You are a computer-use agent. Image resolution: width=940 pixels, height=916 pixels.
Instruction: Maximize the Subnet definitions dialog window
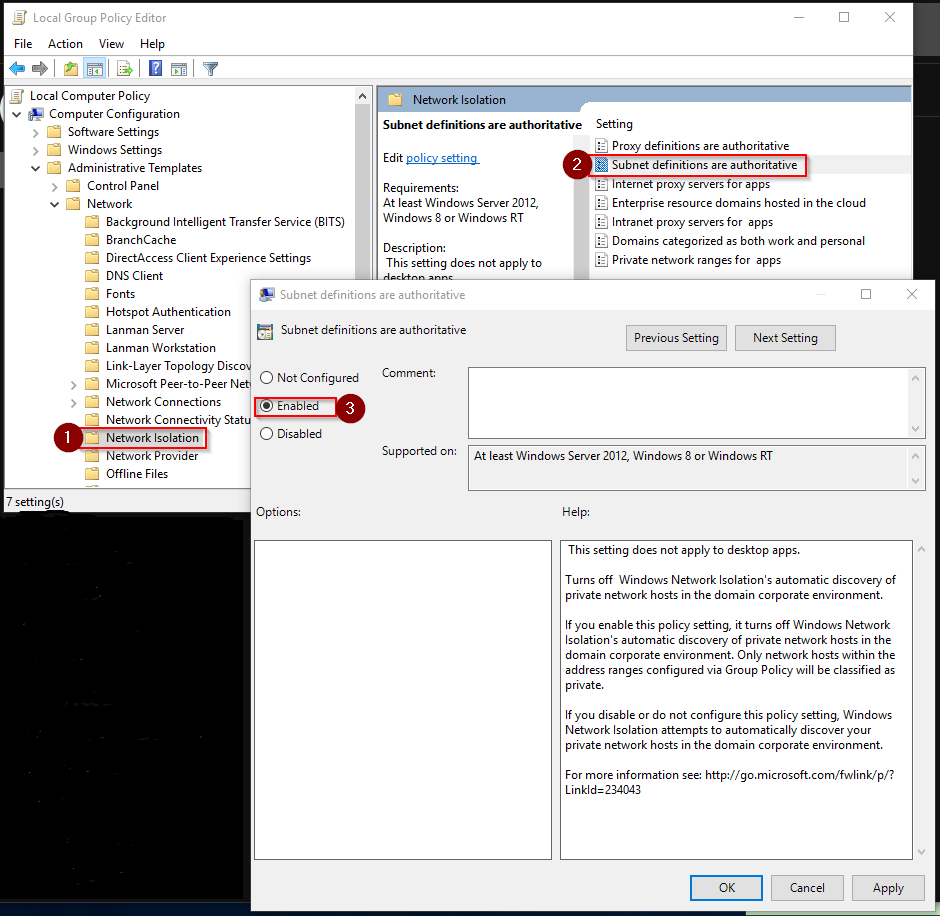[x=866, y=294]
